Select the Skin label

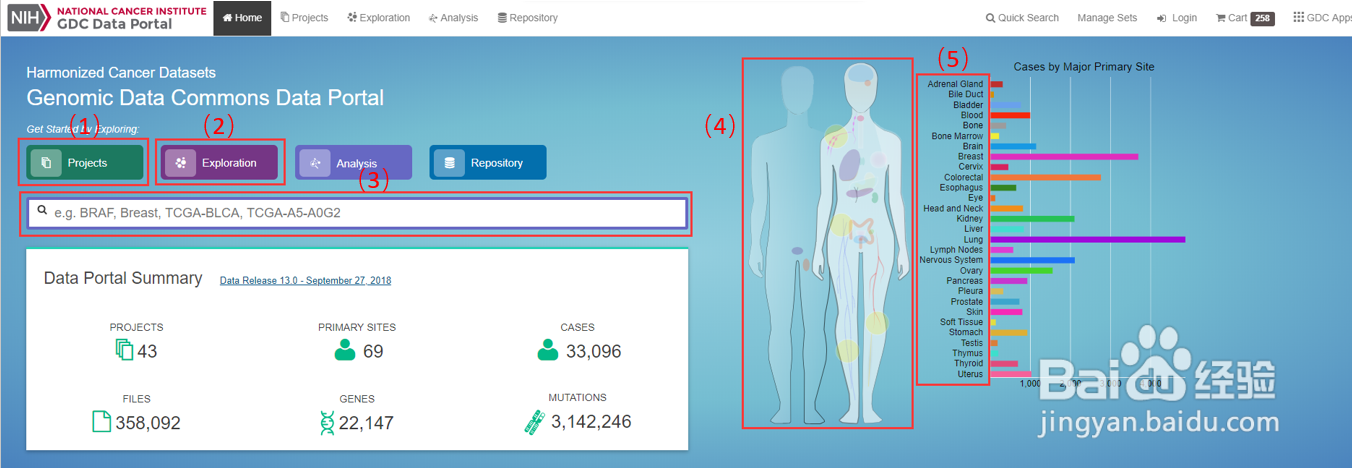[x=975, y=312]
